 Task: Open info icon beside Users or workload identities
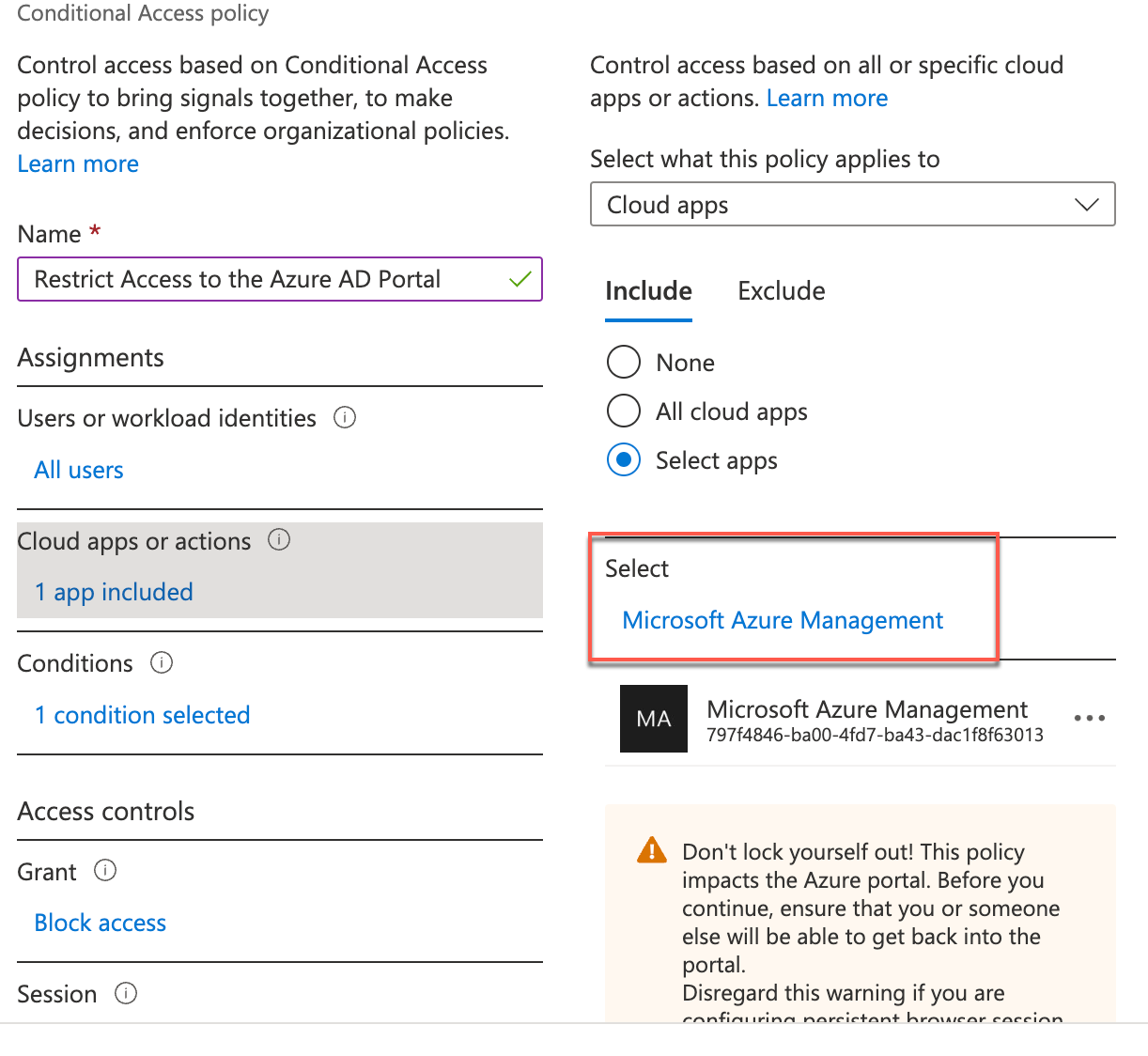tap(345, 417)
